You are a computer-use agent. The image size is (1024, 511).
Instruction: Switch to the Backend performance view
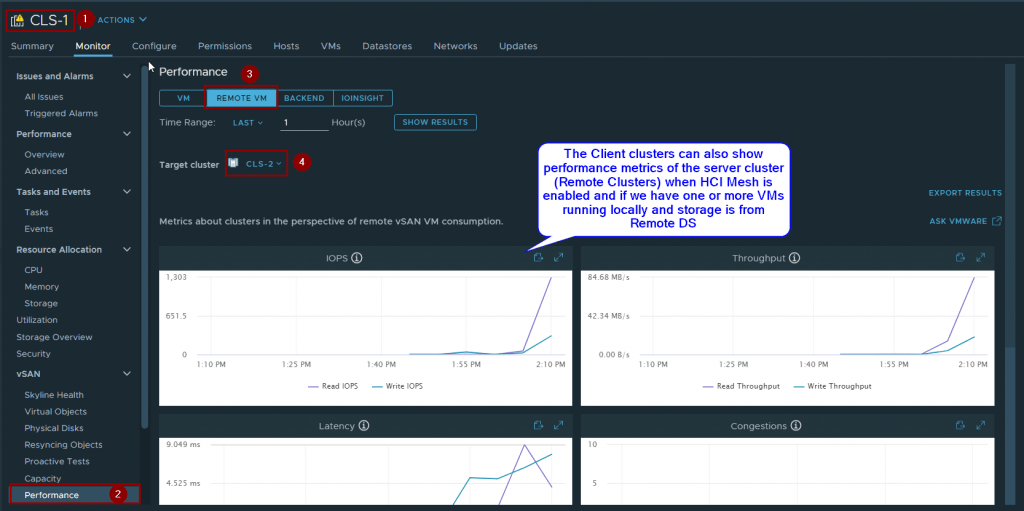[x=304, y=98]
